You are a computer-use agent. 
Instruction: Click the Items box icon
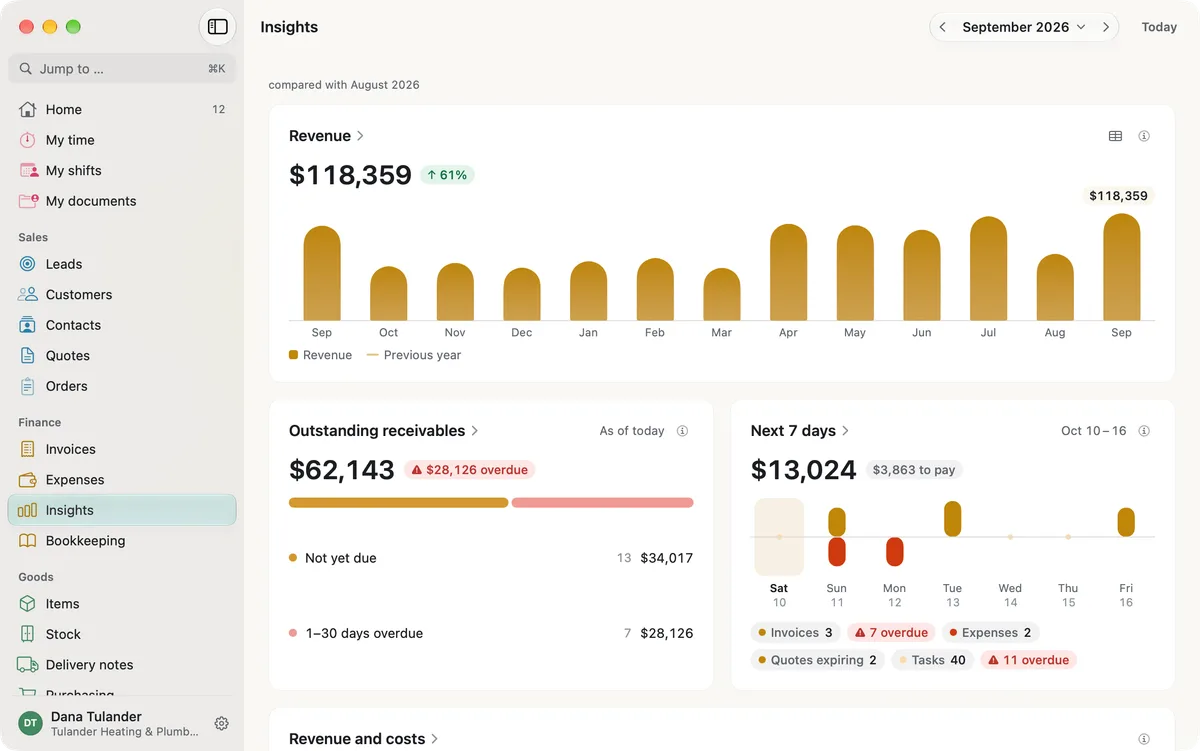coord(28,604)
